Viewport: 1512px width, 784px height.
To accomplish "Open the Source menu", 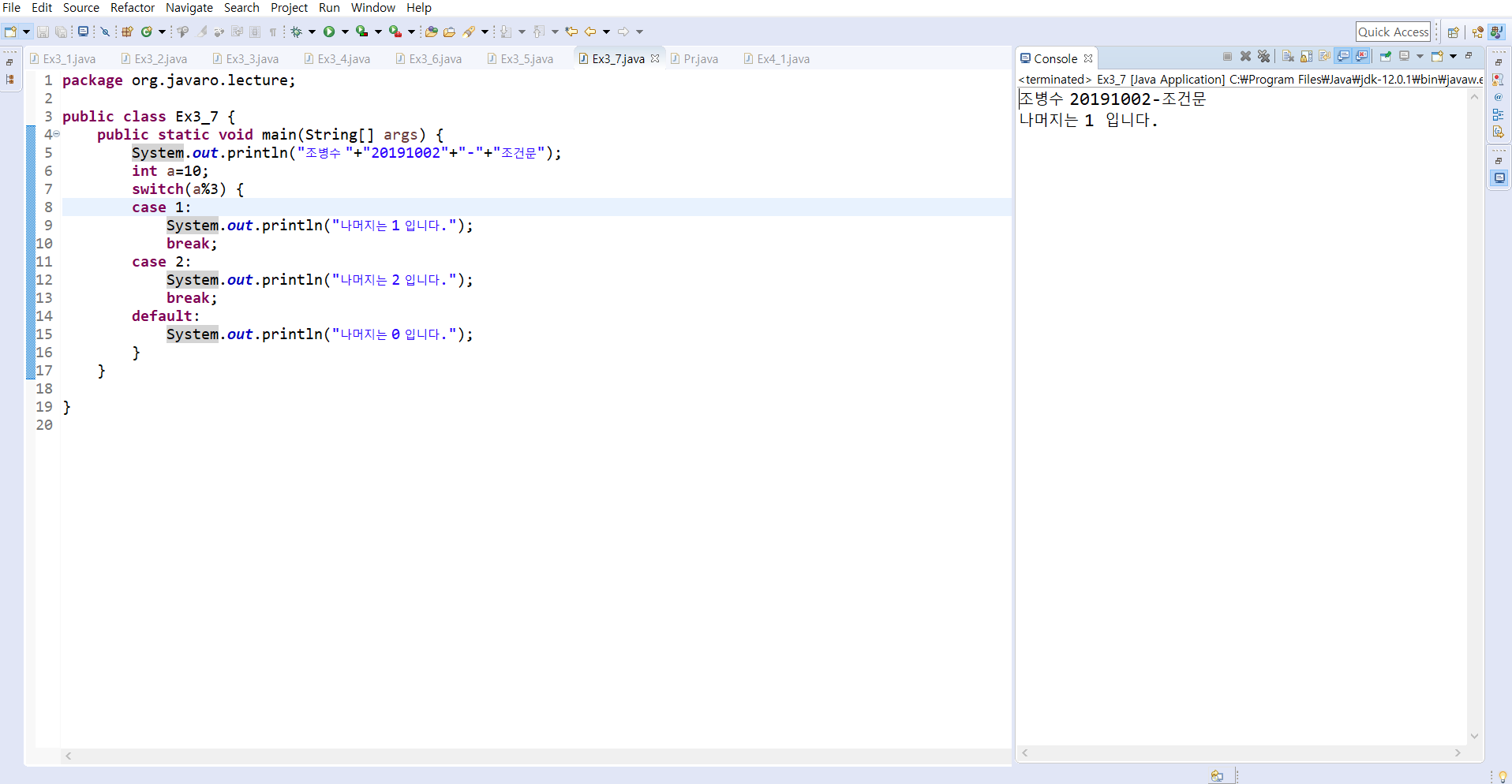I will (x=81, y=8).
